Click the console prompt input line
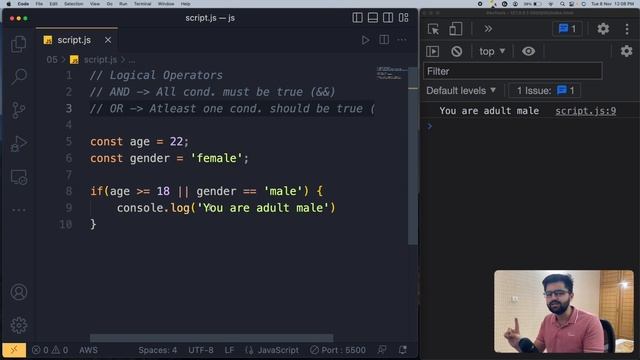The width and height of the screenshot is (640, 360). click(530, 126)
